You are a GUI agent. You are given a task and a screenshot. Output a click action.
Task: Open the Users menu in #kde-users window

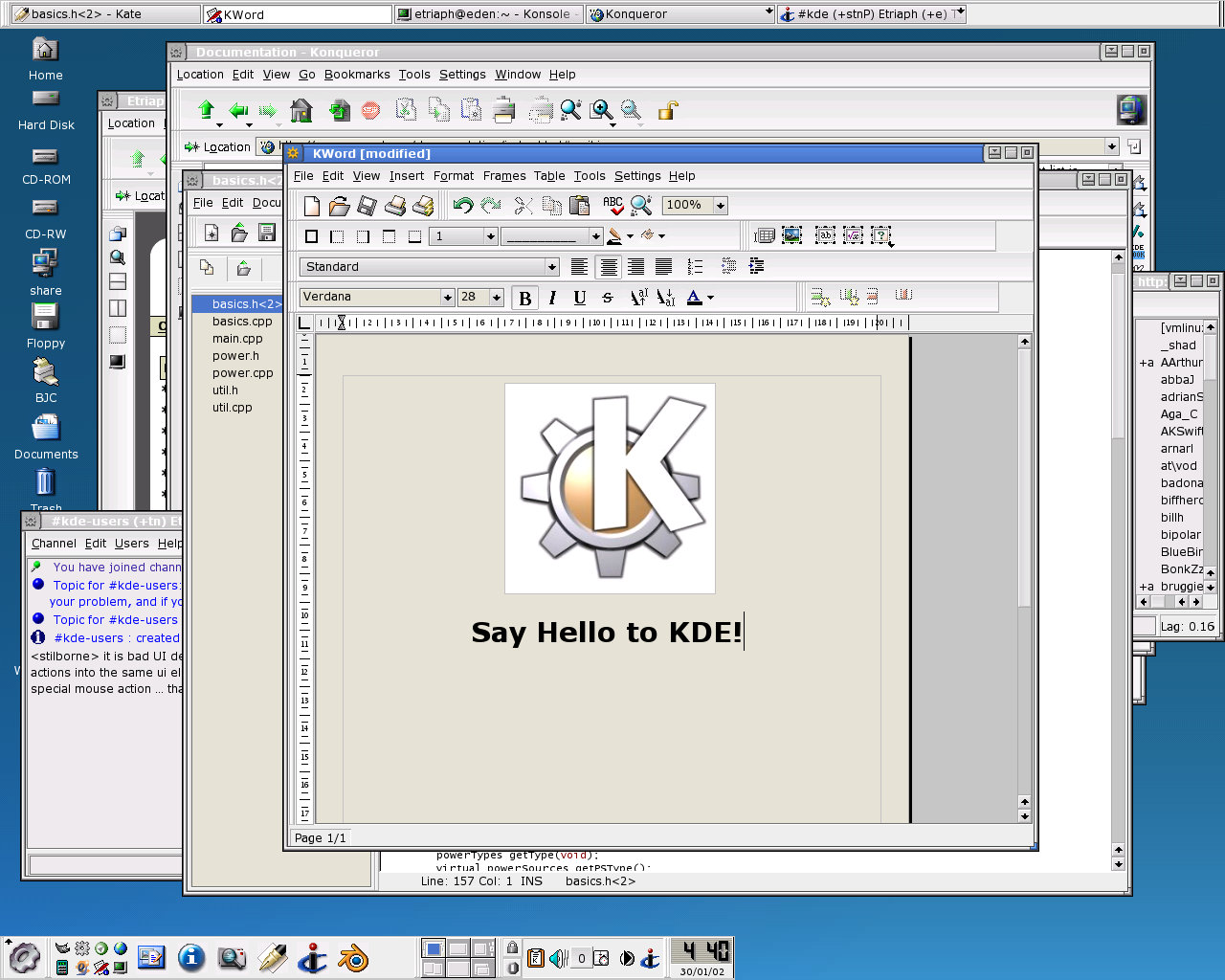click(132, 544)
